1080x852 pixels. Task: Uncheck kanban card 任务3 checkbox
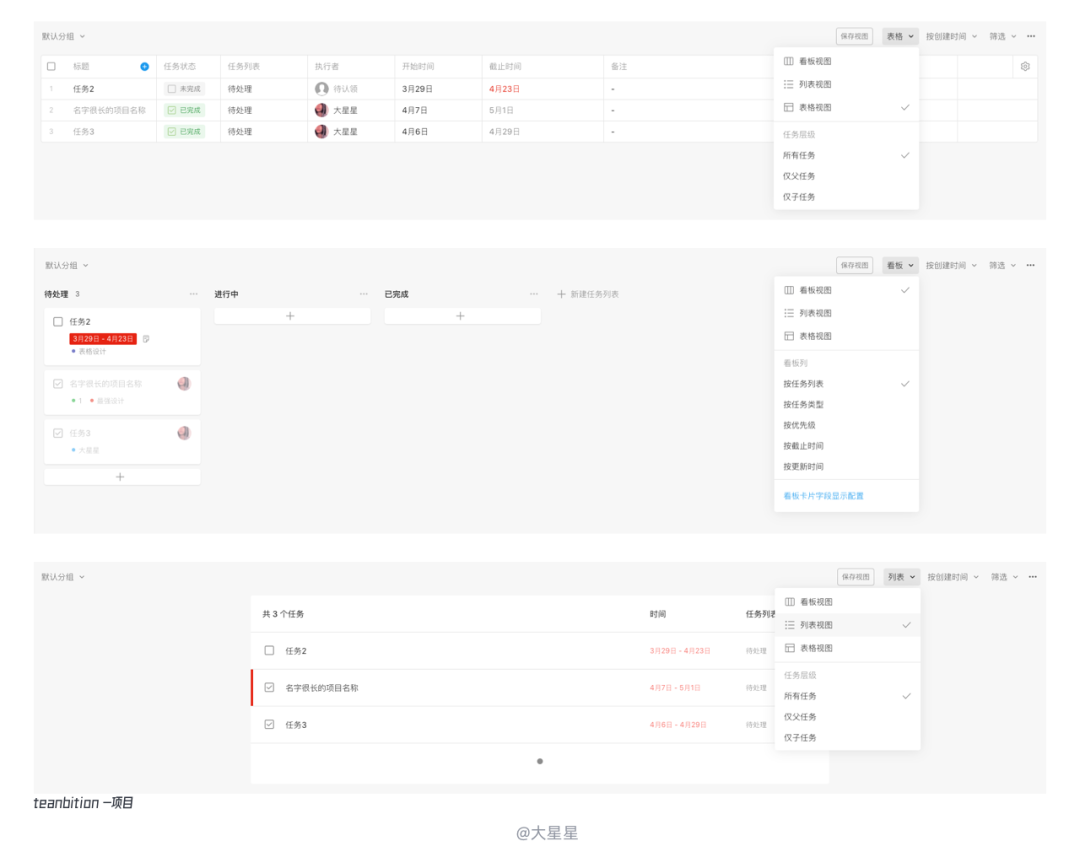(58, 433)
